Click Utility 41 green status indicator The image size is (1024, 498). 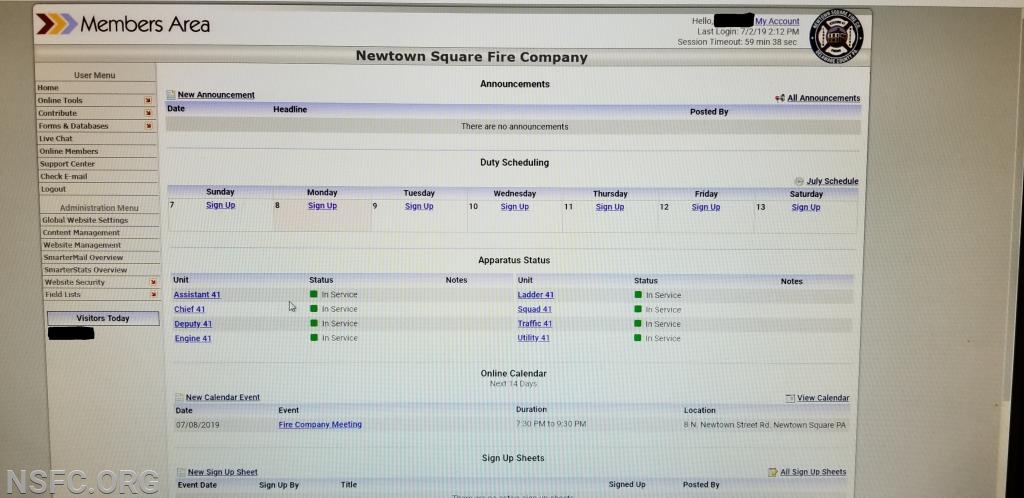click(638, 338)
